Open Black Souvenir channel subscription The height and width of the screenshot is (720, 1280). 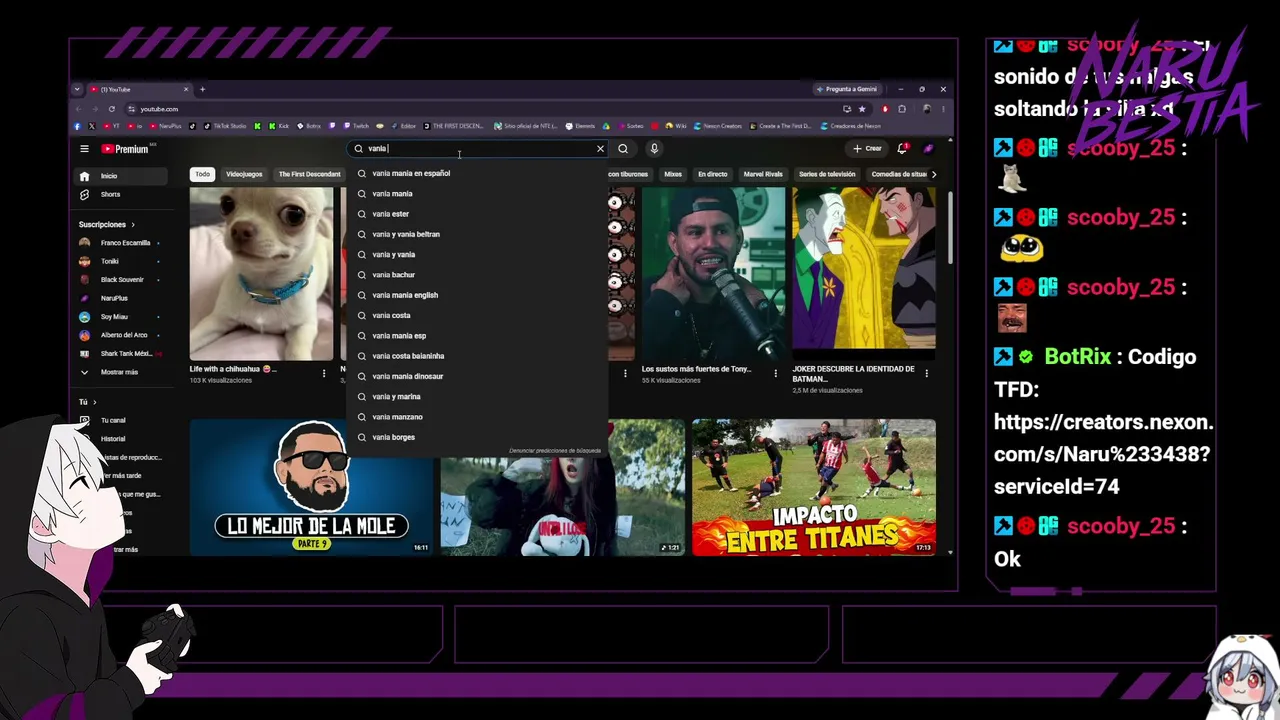click(123, 280)
